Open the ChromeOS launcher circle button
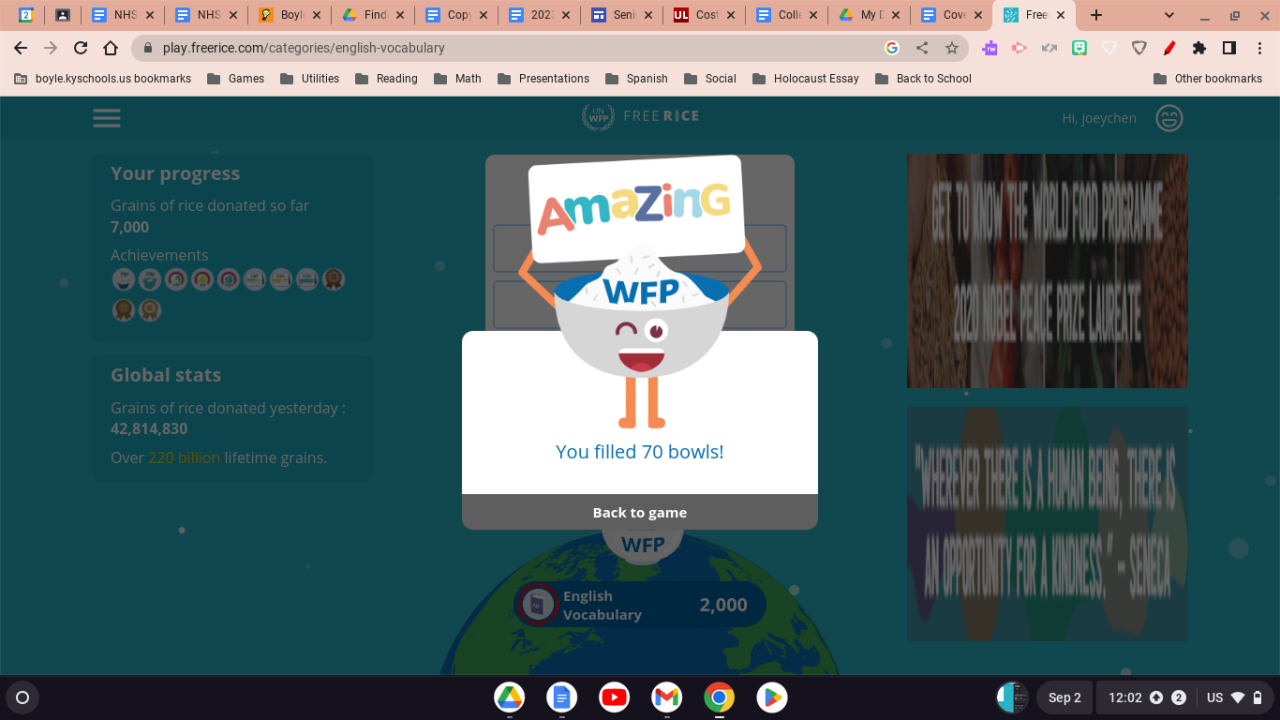Viewport: 1280px width, 720px height. click(23, 697)
